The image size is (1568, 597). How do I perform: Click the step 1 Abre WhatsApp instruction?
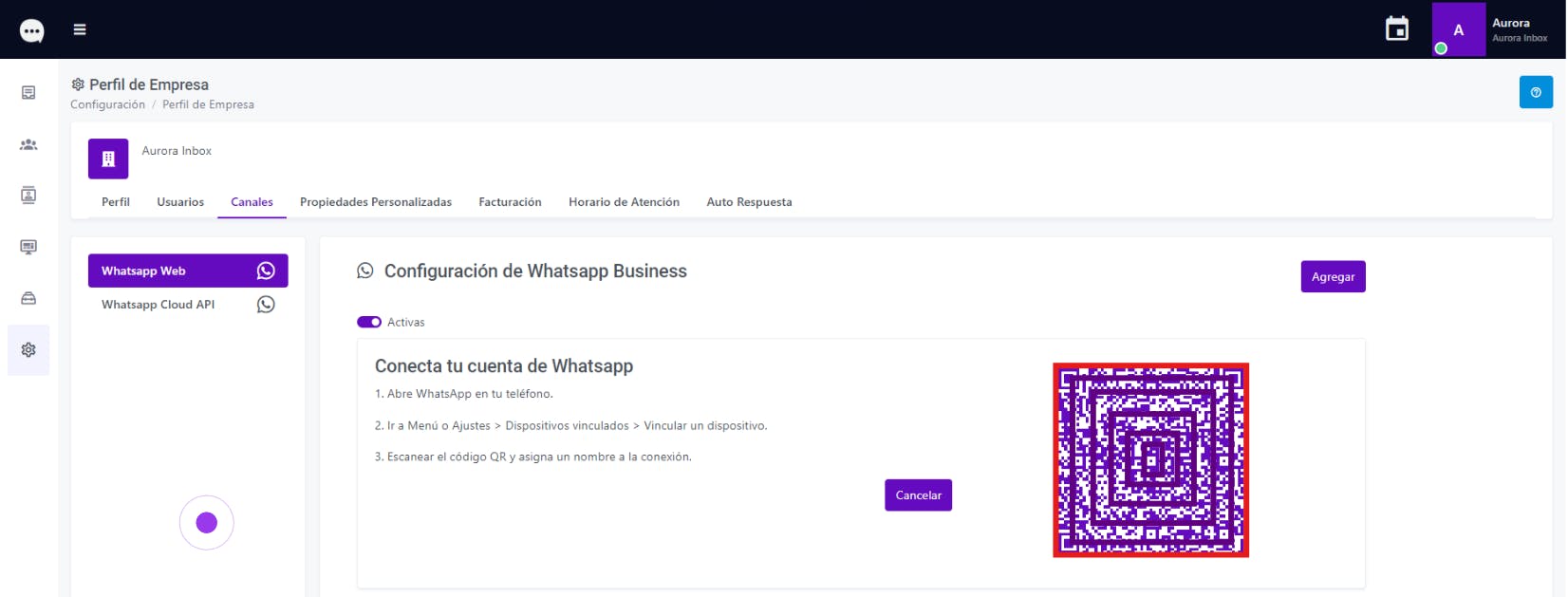click(463, 394)
